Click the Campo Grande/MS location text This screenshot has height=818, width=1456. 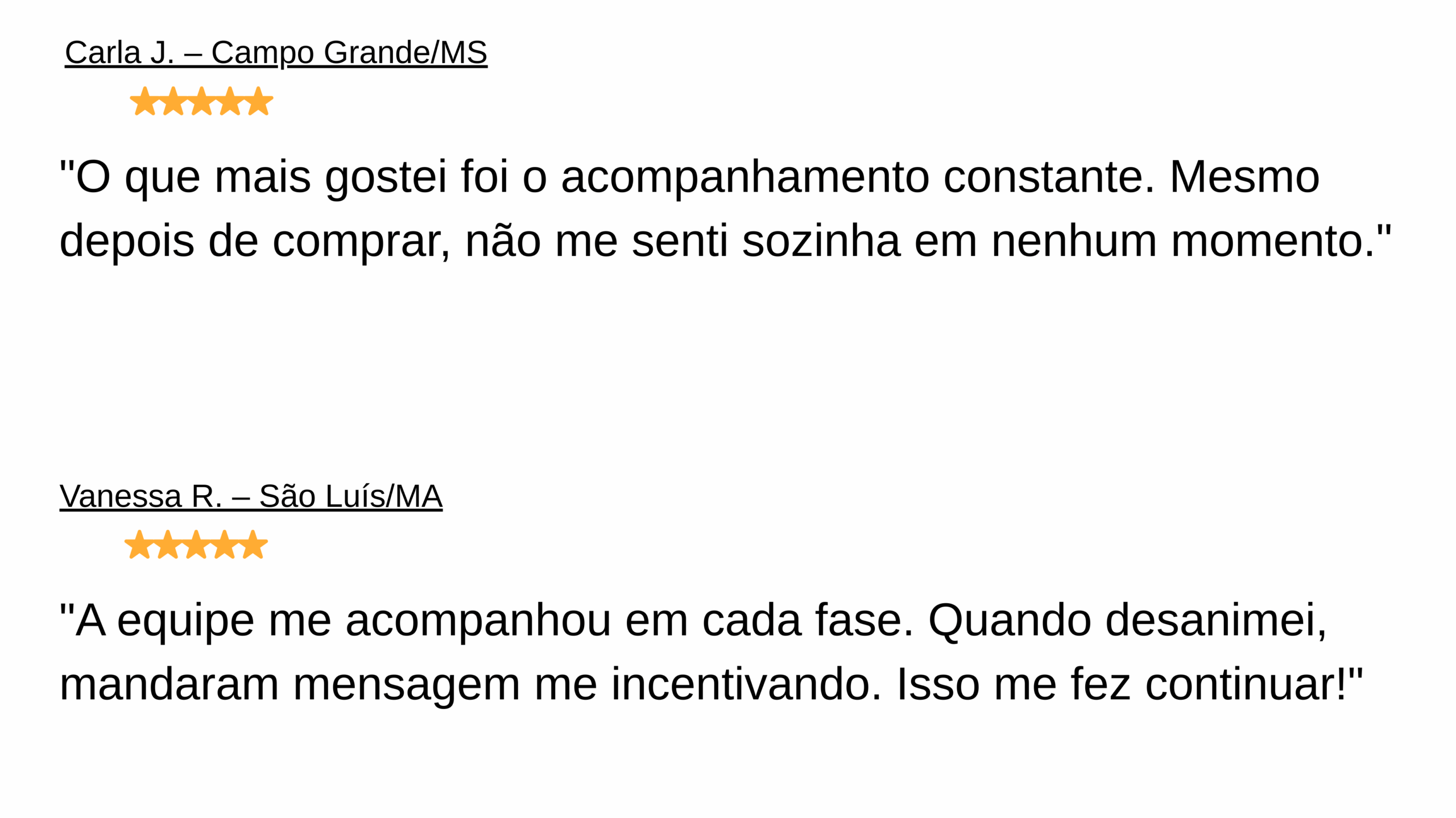tap(349, 54)
